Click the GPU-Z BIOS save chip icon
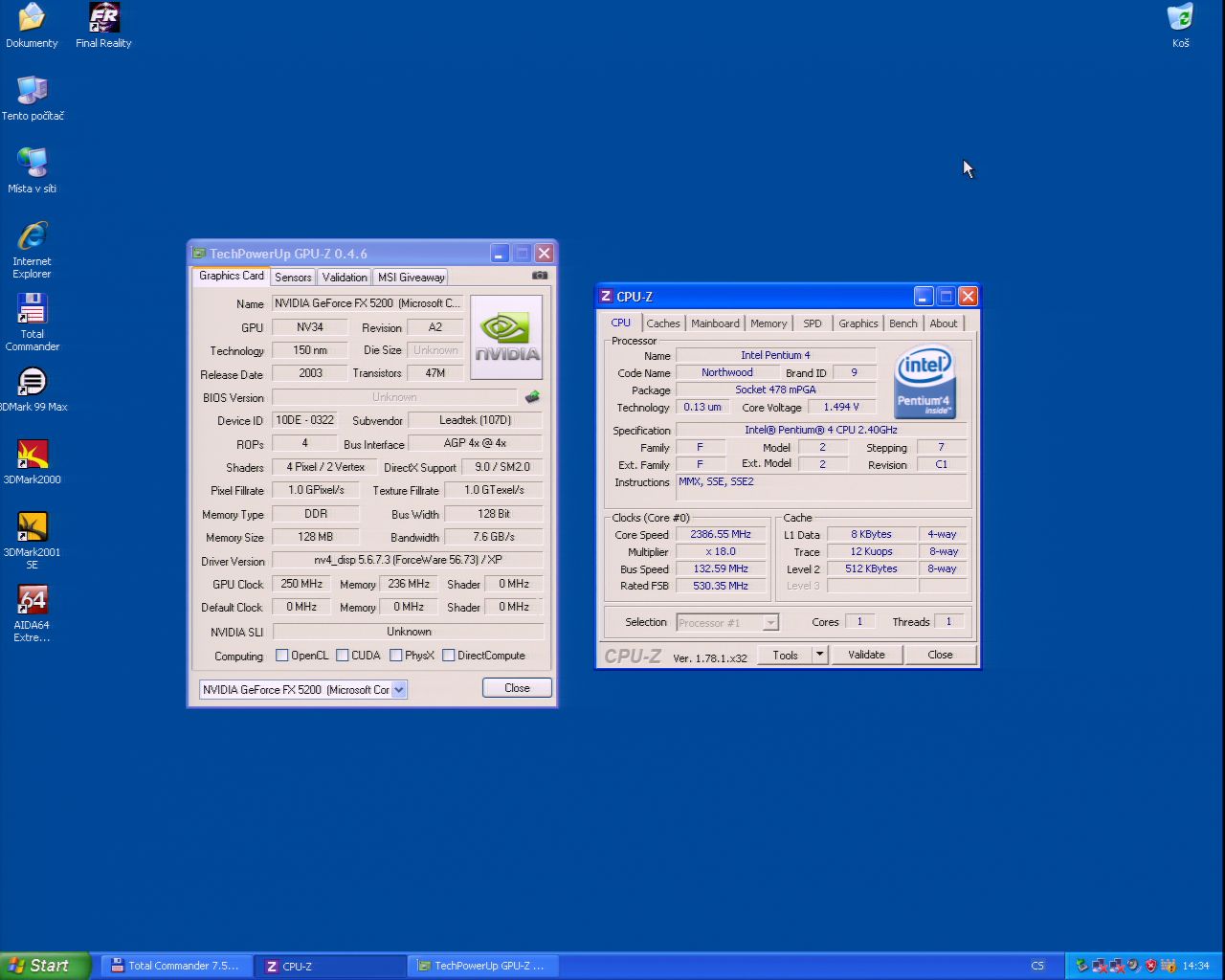 click(x=532, y=396)
